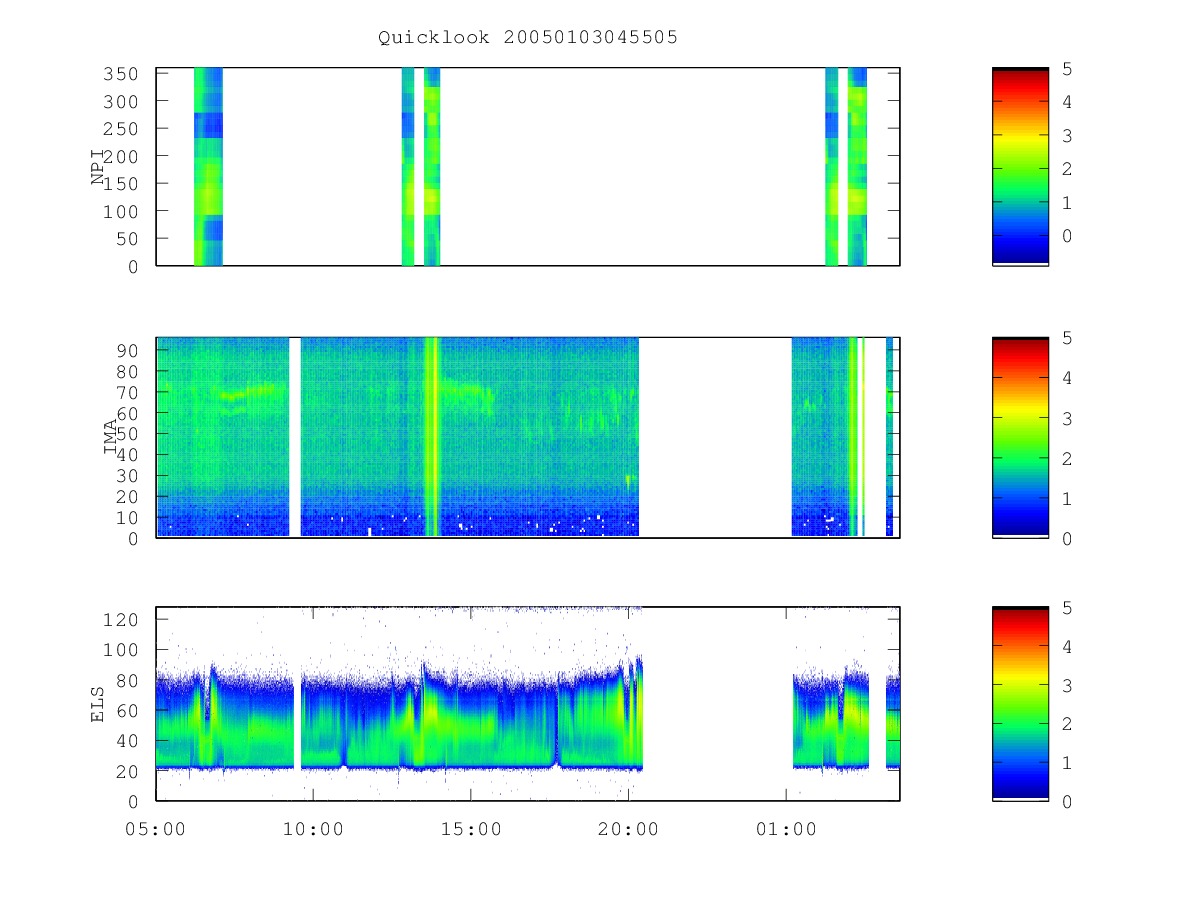
Task: Click the IMA panel colorbar
Action: (1020, 437)
